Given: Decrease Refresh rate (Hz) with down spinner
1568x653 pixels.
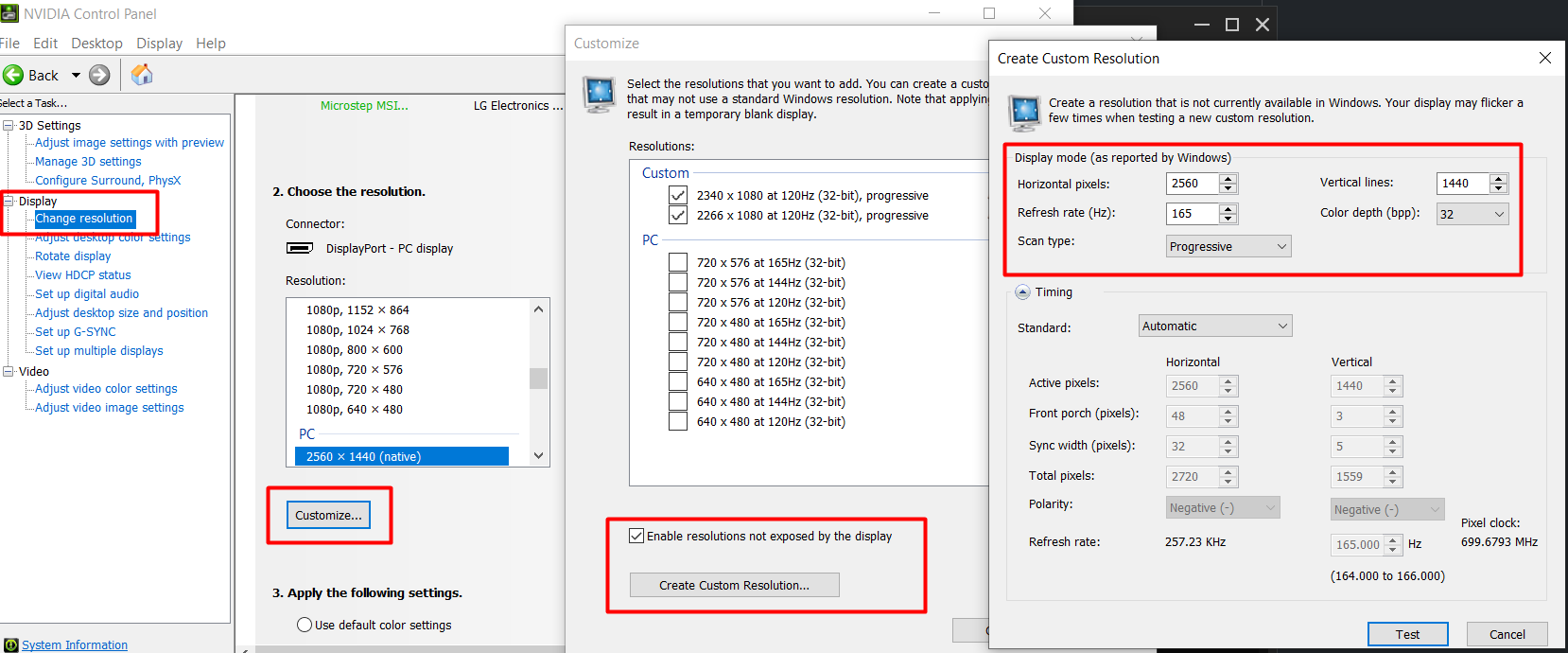Looking at the screenshot, I should point(1228,219).
